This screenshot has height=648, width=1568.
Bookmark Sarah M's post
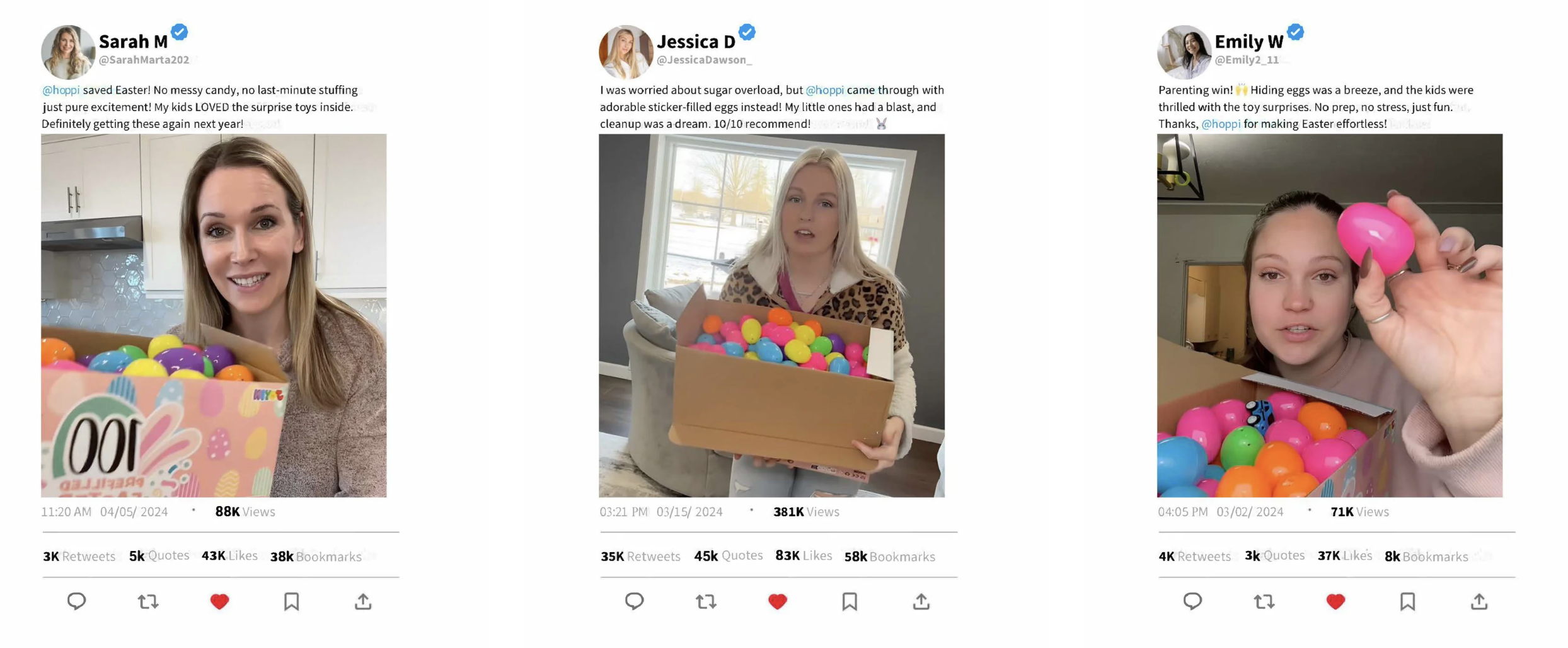[x=291, y=601]
